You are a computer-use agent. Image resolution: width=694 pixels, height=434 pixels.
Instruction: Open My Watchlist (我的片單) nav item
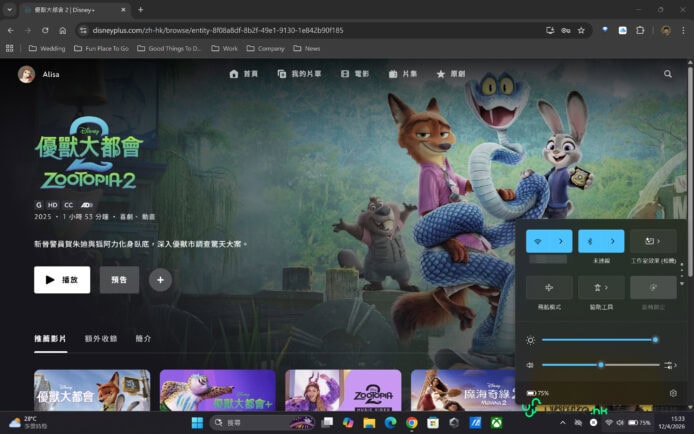(299, 74)
